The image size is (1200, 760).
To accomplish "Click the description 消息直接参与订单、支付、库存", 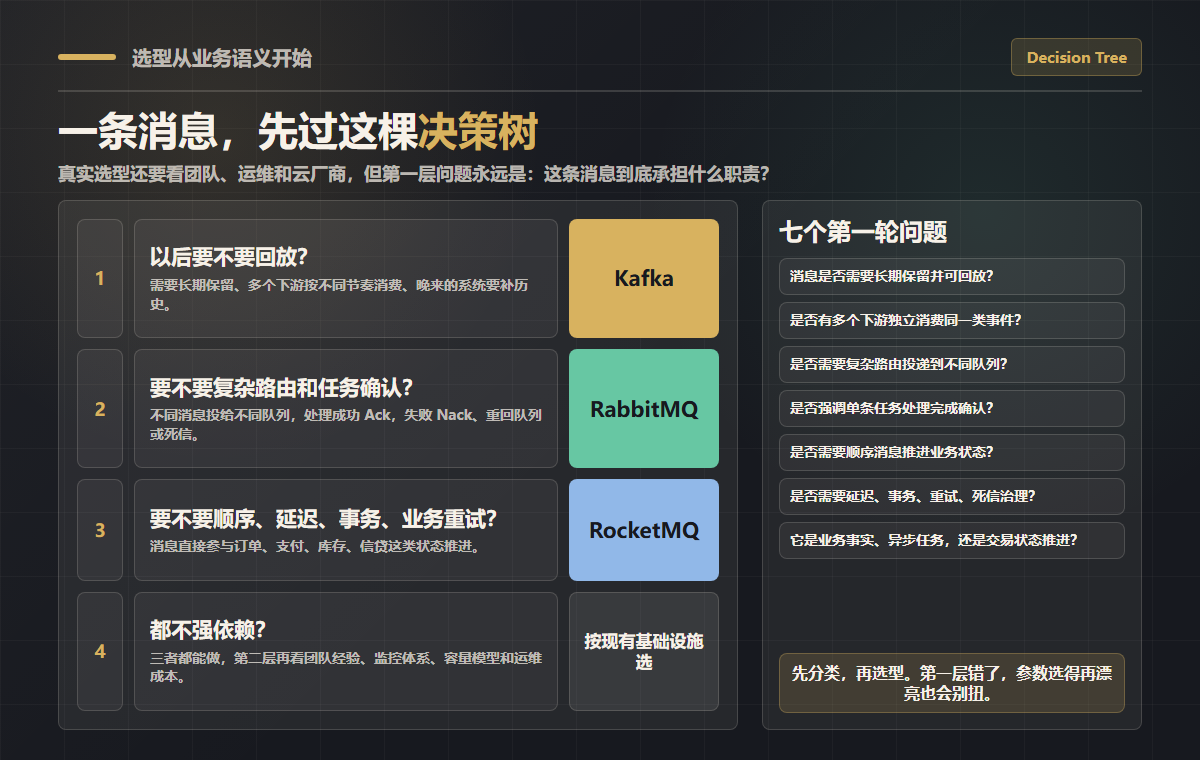I will click(315, 546).
